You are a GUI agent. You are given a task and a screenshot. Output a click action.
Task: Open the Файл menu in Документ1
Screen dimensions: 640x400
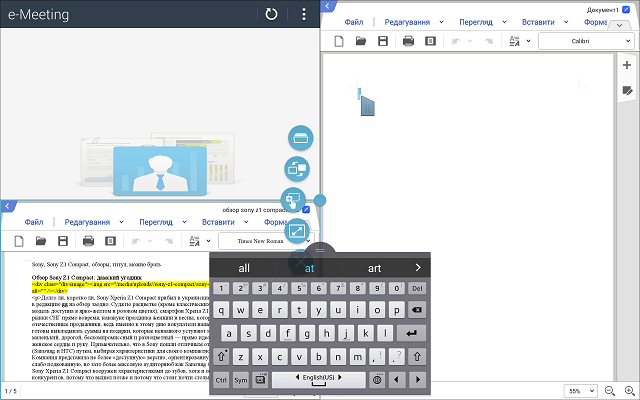click(353, 22)
